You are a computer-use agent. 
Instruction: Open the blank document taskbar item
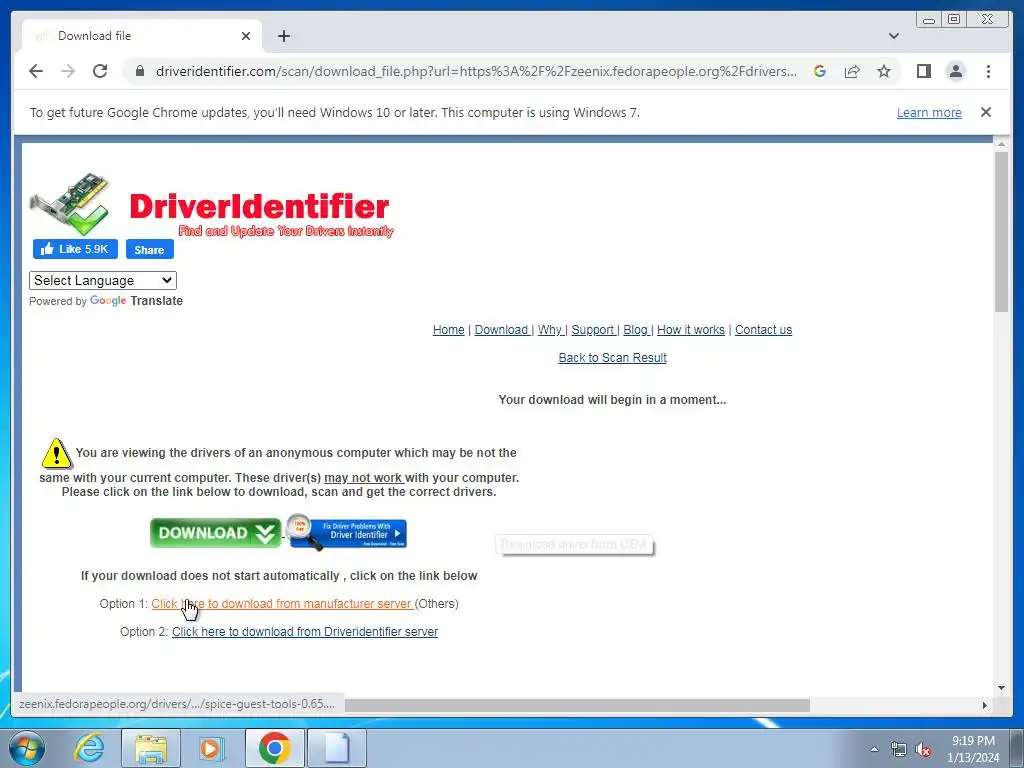[337, 748]
